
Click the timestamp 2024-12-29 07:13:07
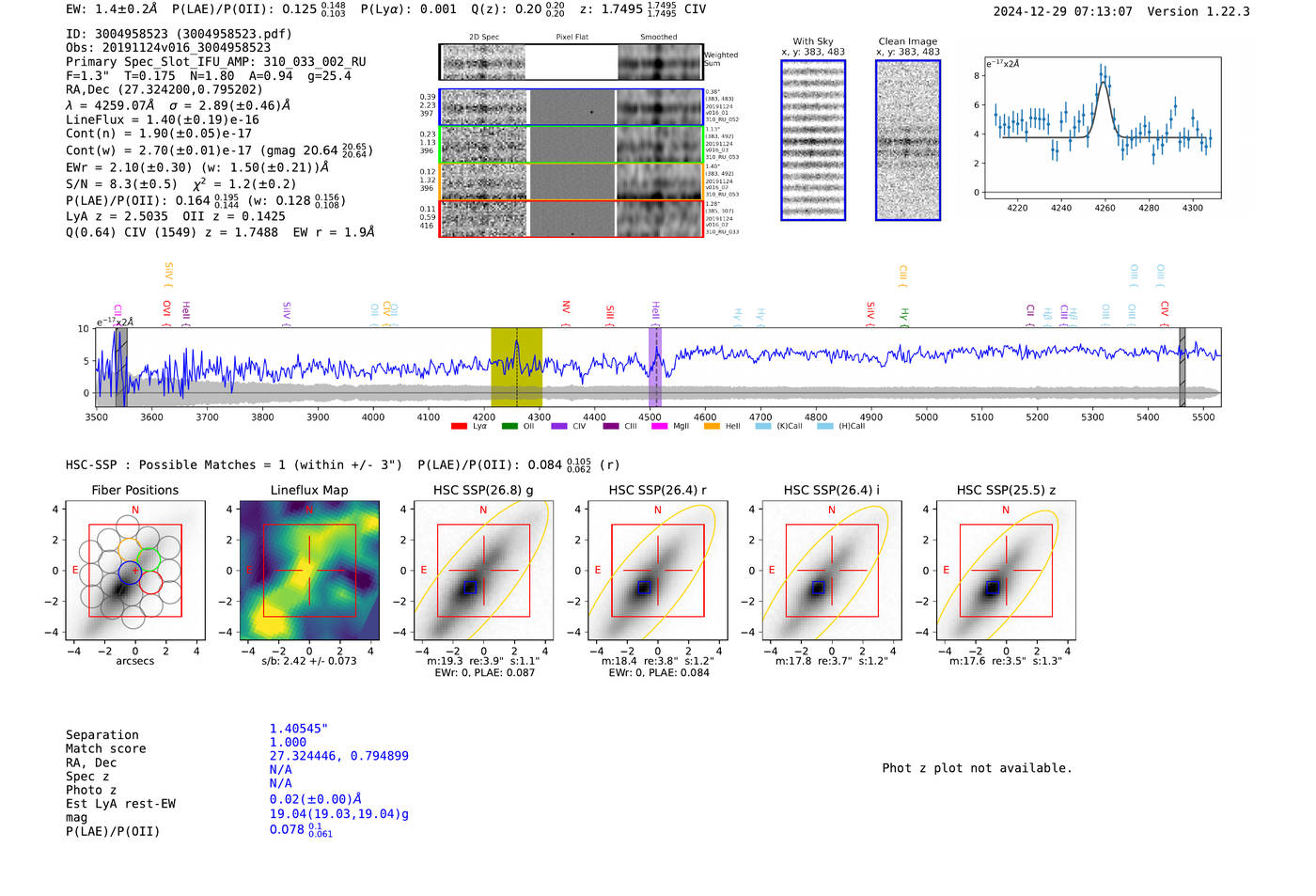[1063, 11]
